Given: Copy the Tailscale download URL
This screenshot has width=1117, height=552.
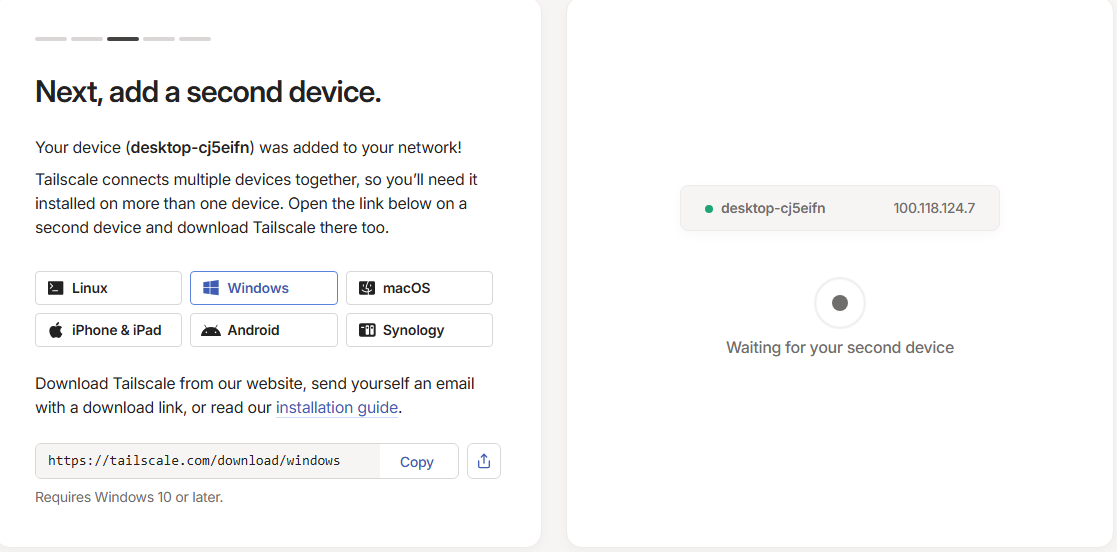Looking at the screenshot, I should pos(417,462).
